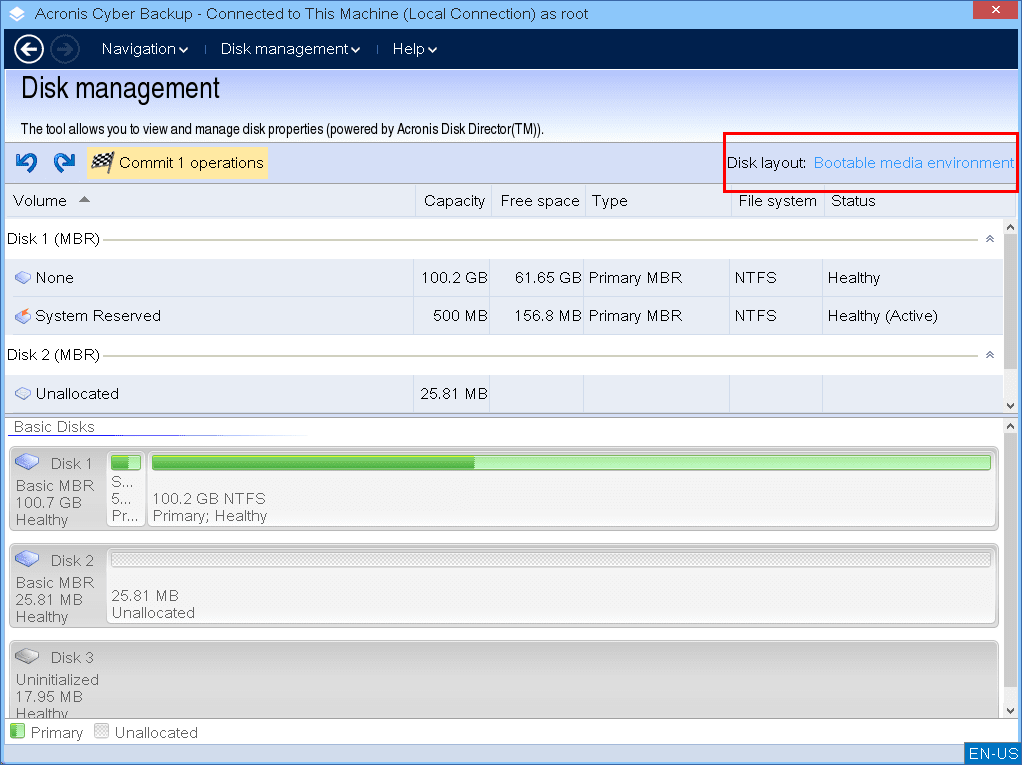
Task: Click the 25.81 MB capacity cell in list
Action: click(454, 394)
